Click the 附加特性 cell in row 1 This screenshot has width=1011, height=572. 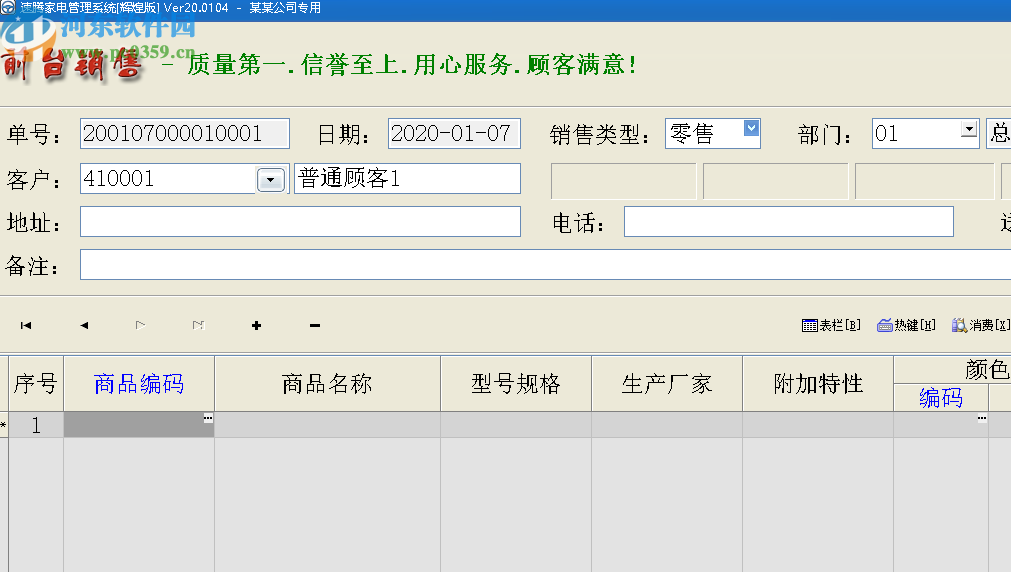818,425
